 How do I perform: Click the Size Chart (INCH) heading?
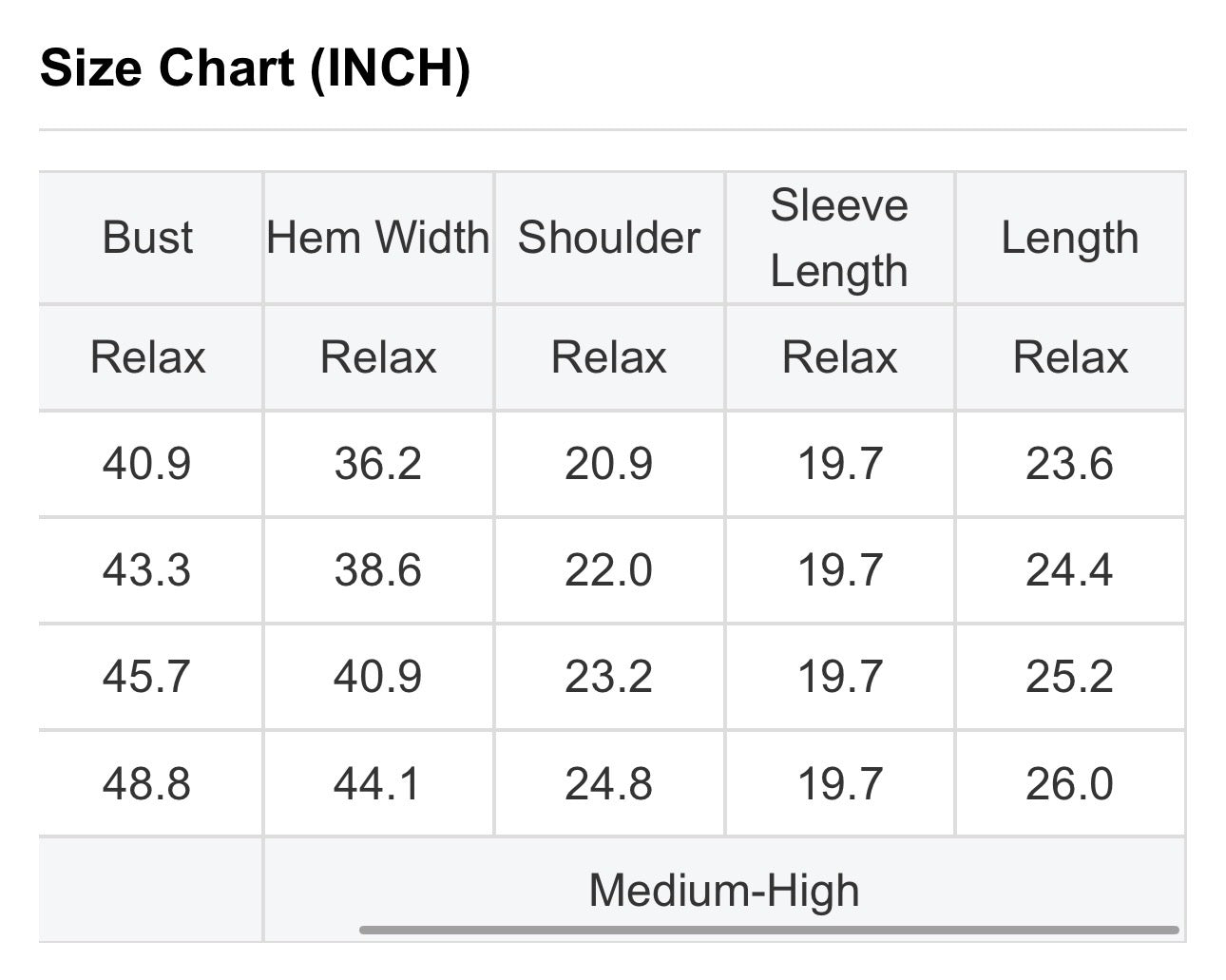point(255,68)
